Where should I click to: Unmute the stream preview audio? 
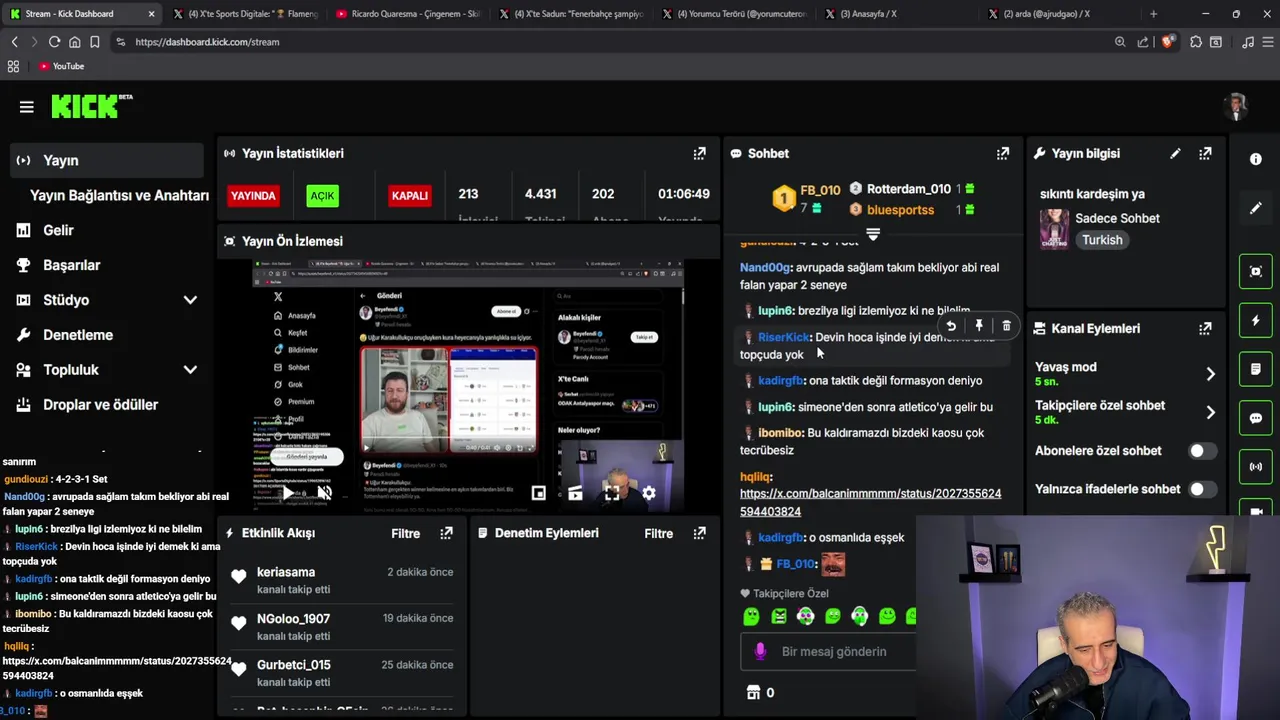coord(324,492)
